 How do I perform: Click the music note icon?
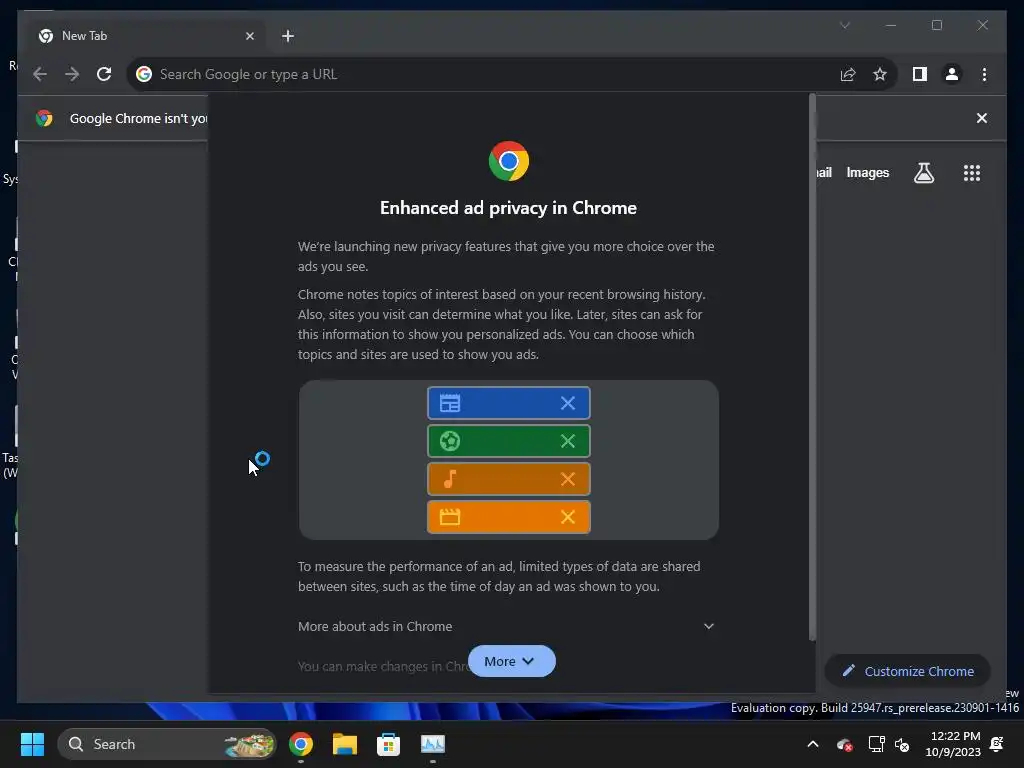450,479
